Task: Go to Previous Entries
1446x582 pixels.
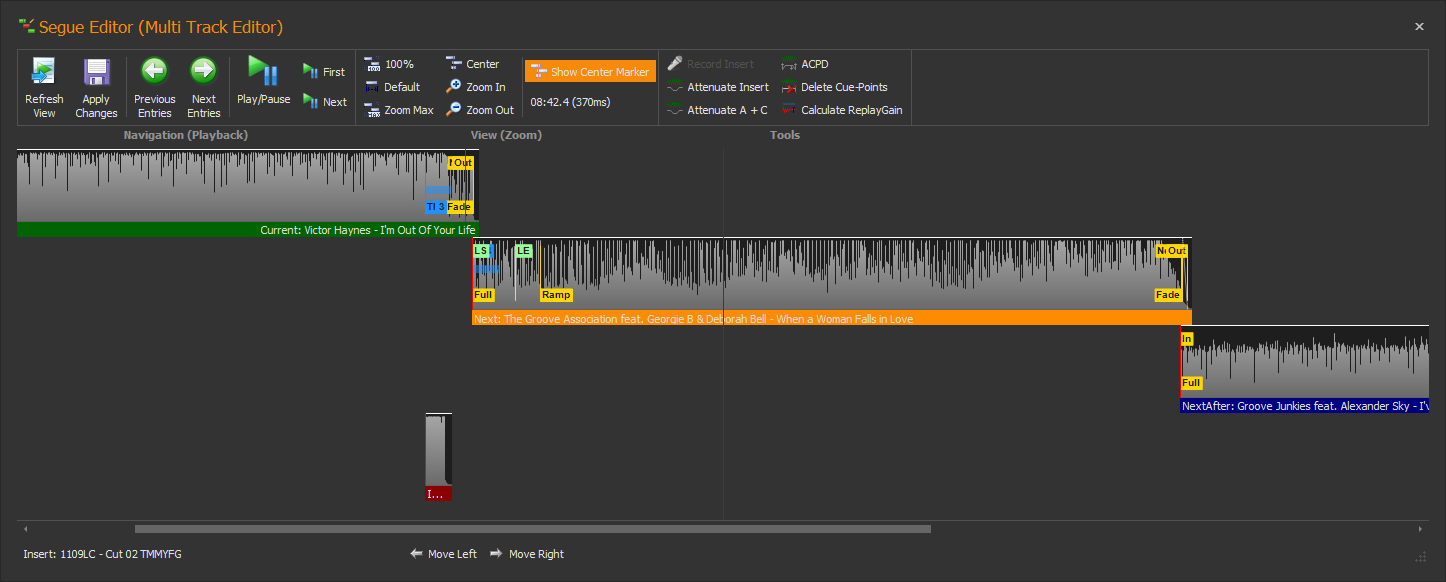Action: (x=154, y=73)
